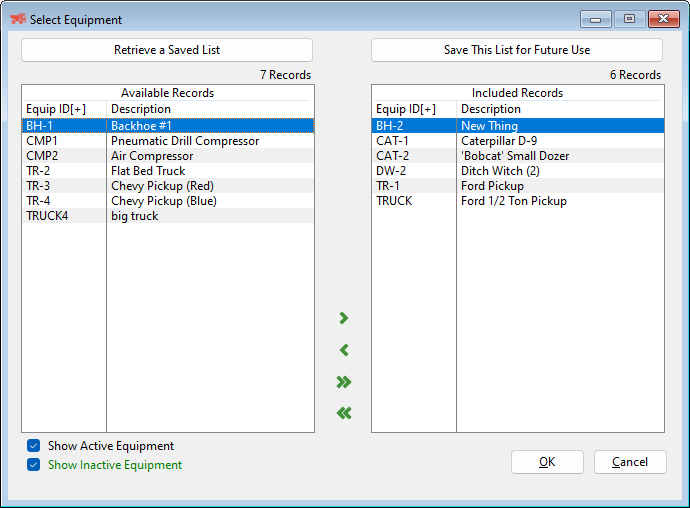
Task: Sort Available Records by Equip ID header
Action: click(57, 109)
